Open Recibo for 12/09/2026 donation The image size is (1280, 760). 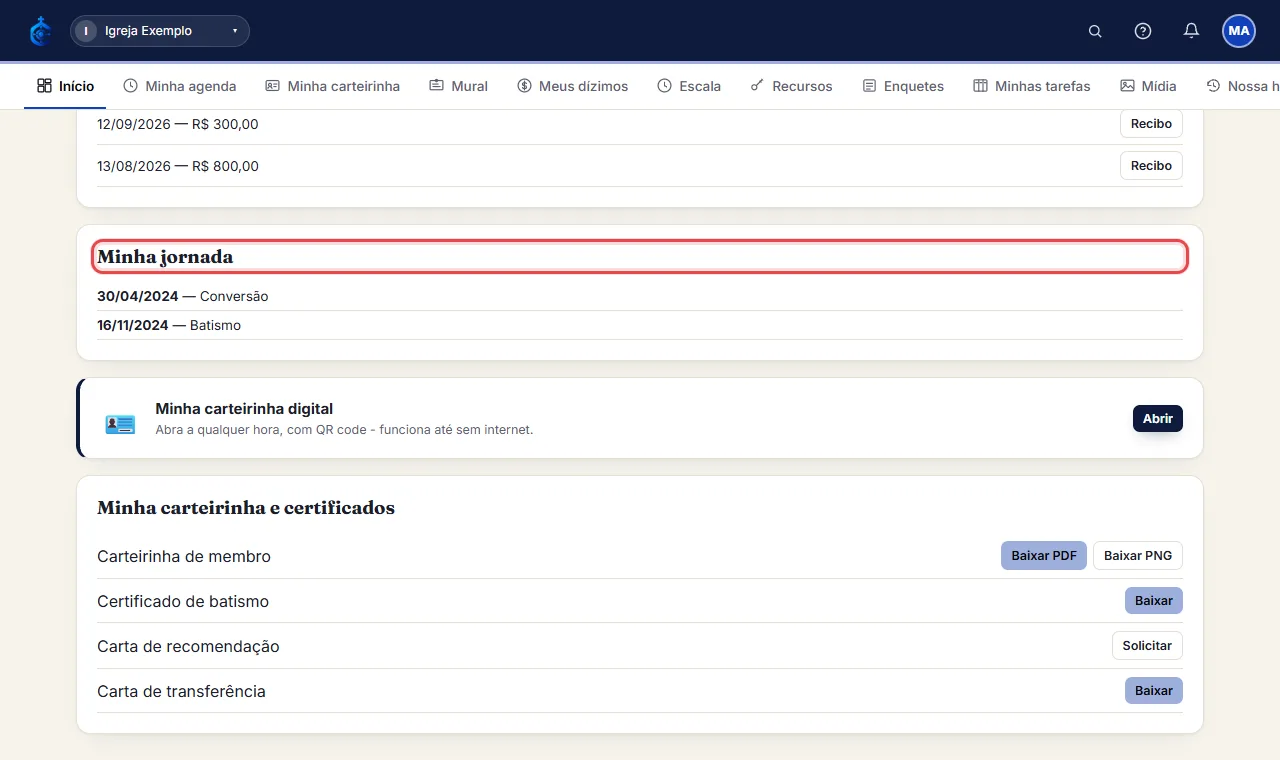1151,124
